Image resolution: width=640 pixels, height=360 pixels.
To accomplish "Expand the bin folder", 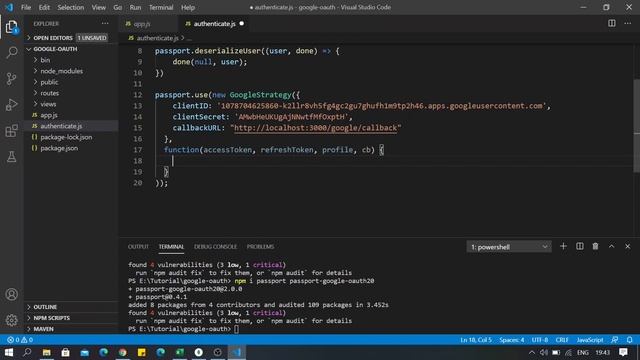I will tap(71, 60).
